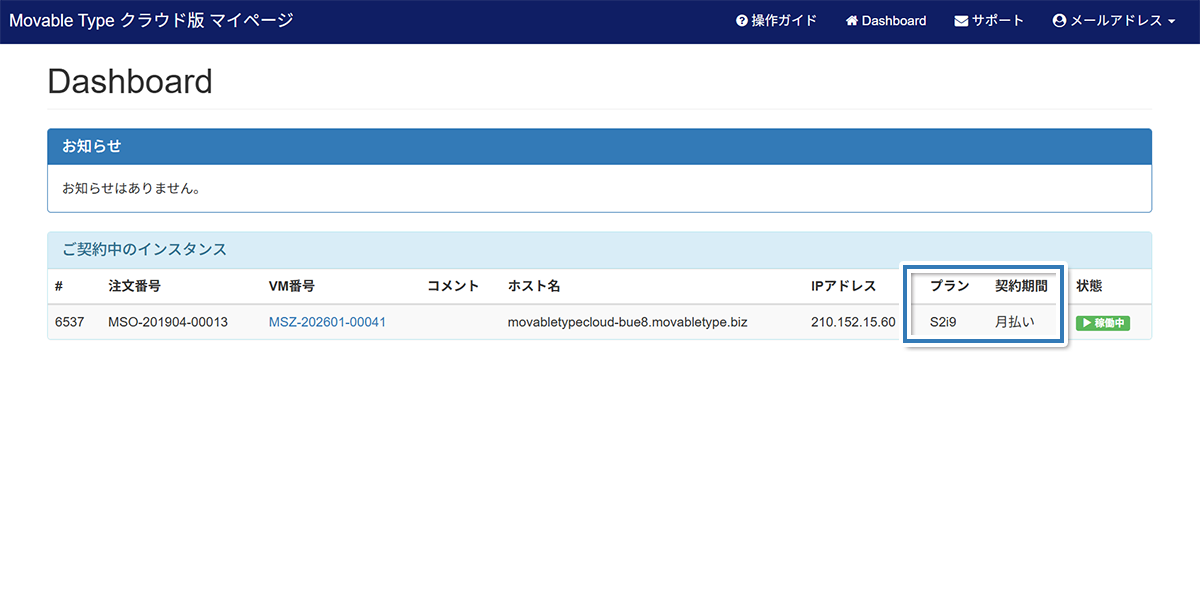
Task: Click the play icon in 稼働中 badge
Action: (x=1084, y=323)
